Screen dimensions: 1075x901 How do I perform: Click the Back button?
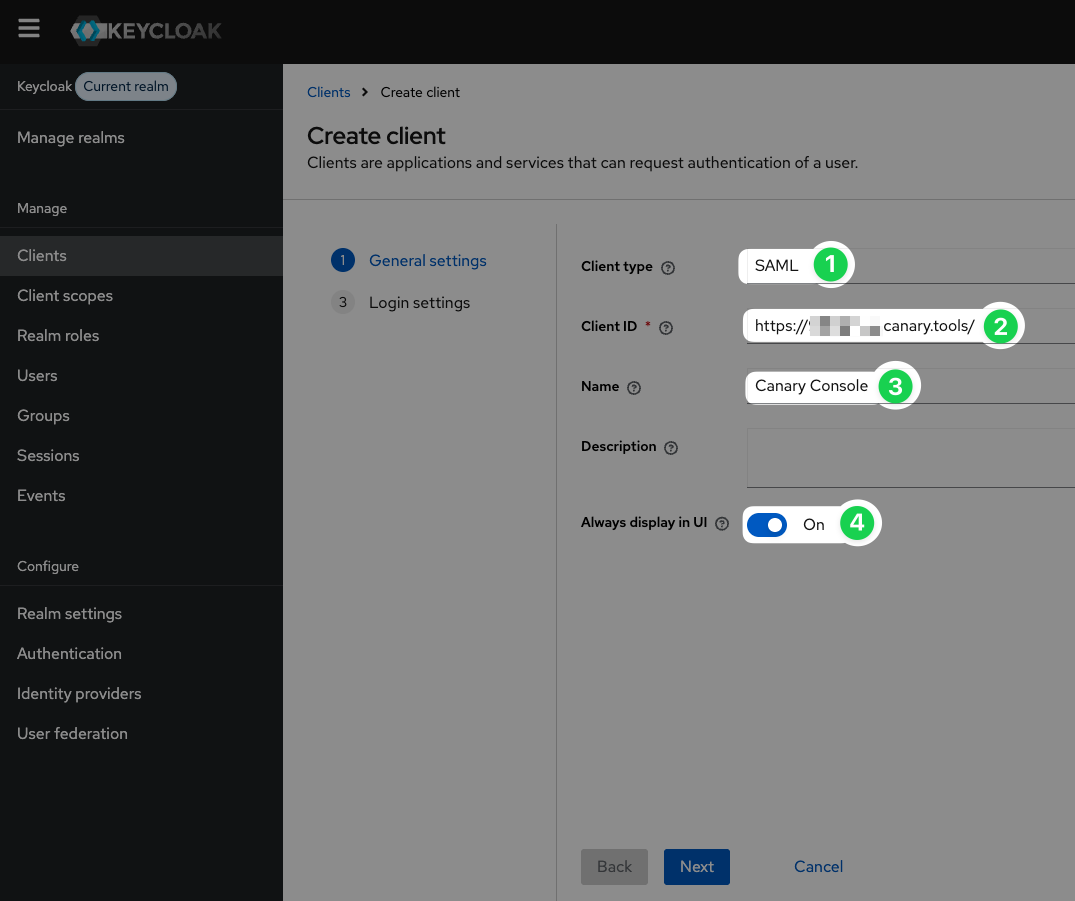click(x=614, y=867)
